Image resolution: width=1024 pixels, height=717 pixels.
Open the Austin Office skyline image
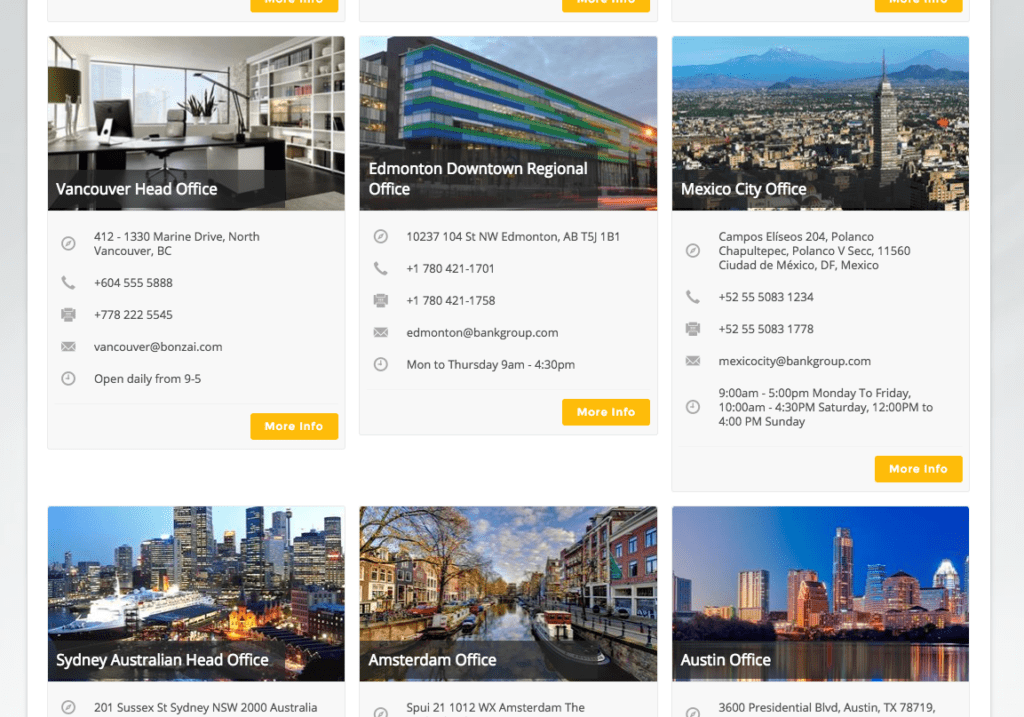point(820,580)
